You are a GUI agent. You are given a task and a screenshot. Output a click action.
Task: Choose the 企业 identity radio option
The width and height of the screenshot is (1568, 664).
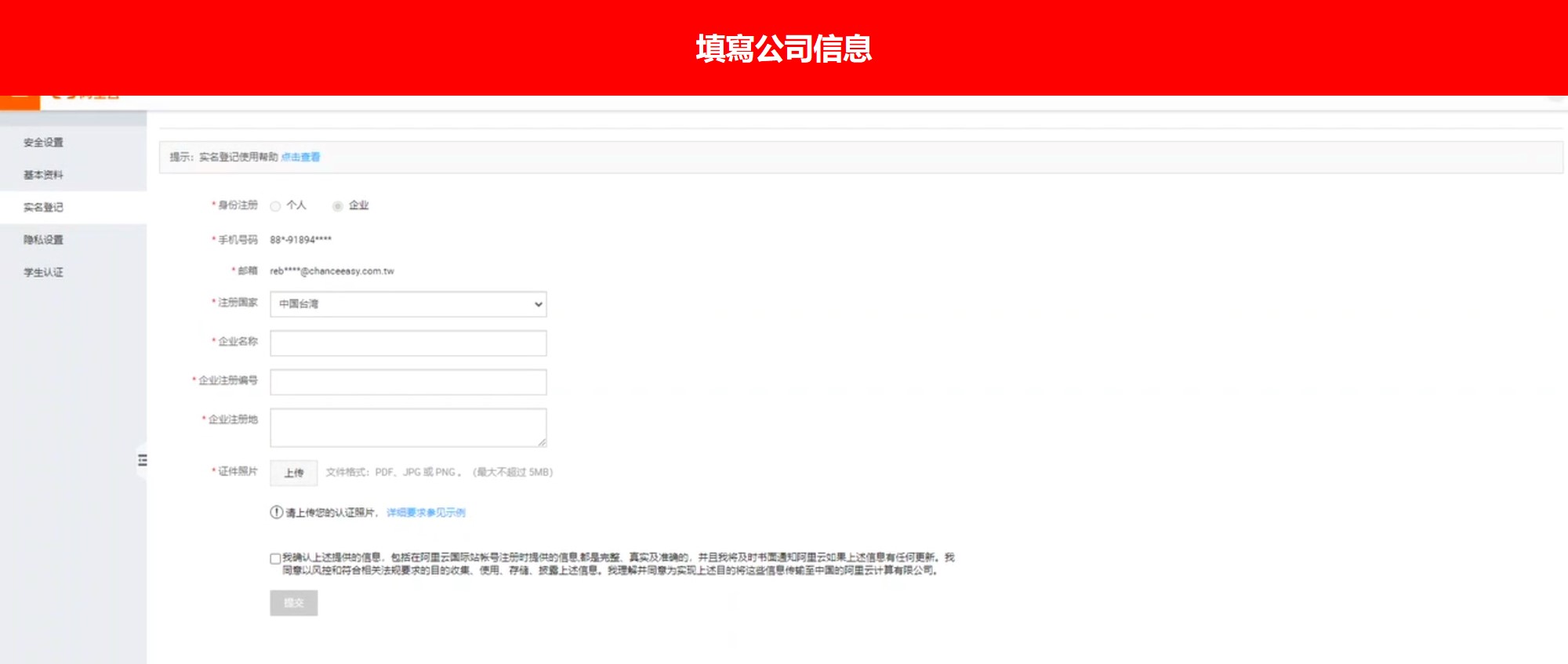[x=338, y=206]
